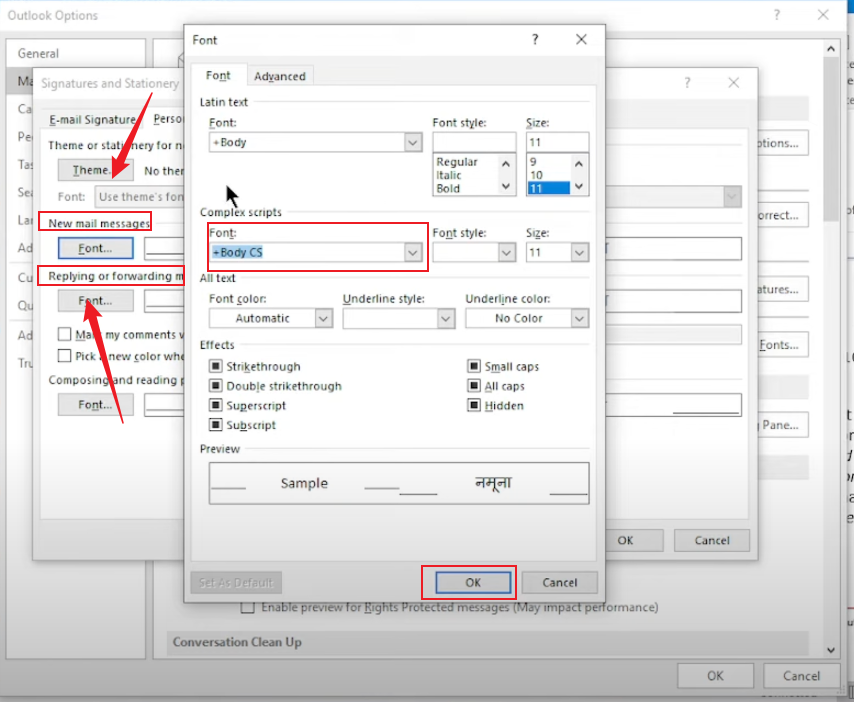Click the Outlook Options help question mark

(775, 15)
